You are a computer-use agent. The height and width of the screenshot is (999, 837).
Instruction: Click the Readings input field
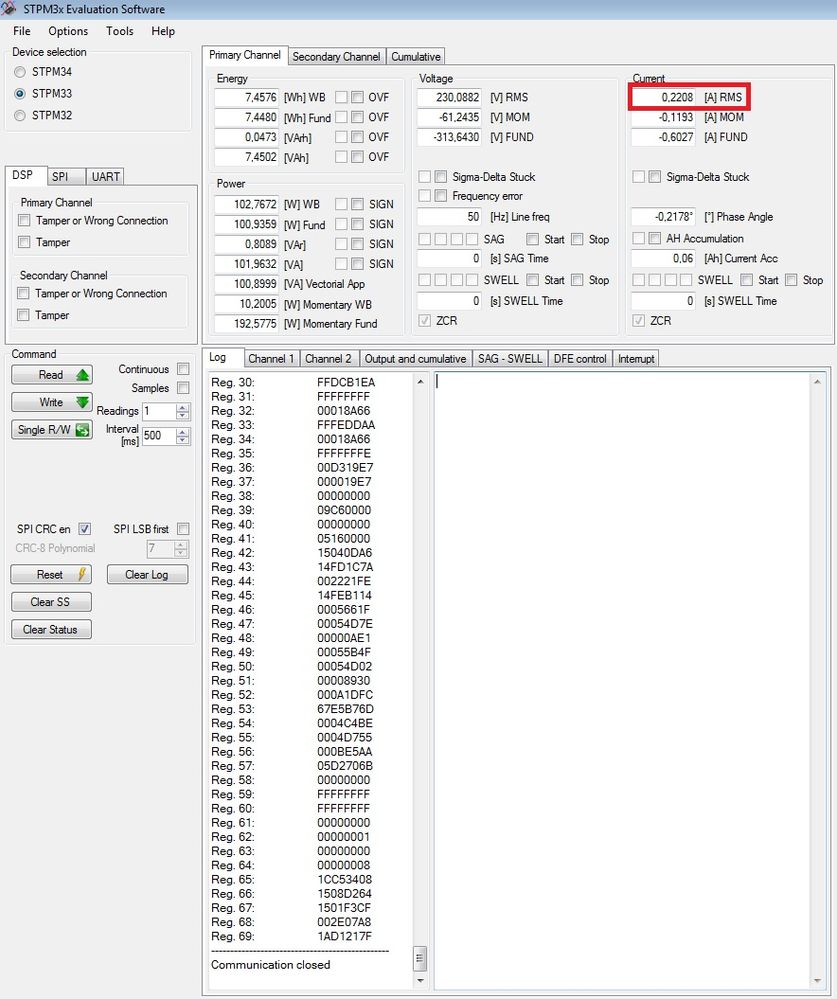[x=159, y=412]
